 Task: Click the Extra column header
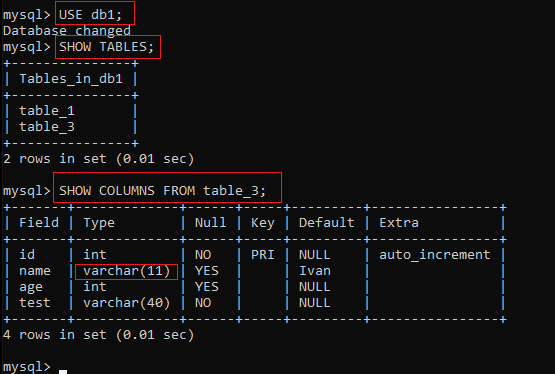click(399, 223)
